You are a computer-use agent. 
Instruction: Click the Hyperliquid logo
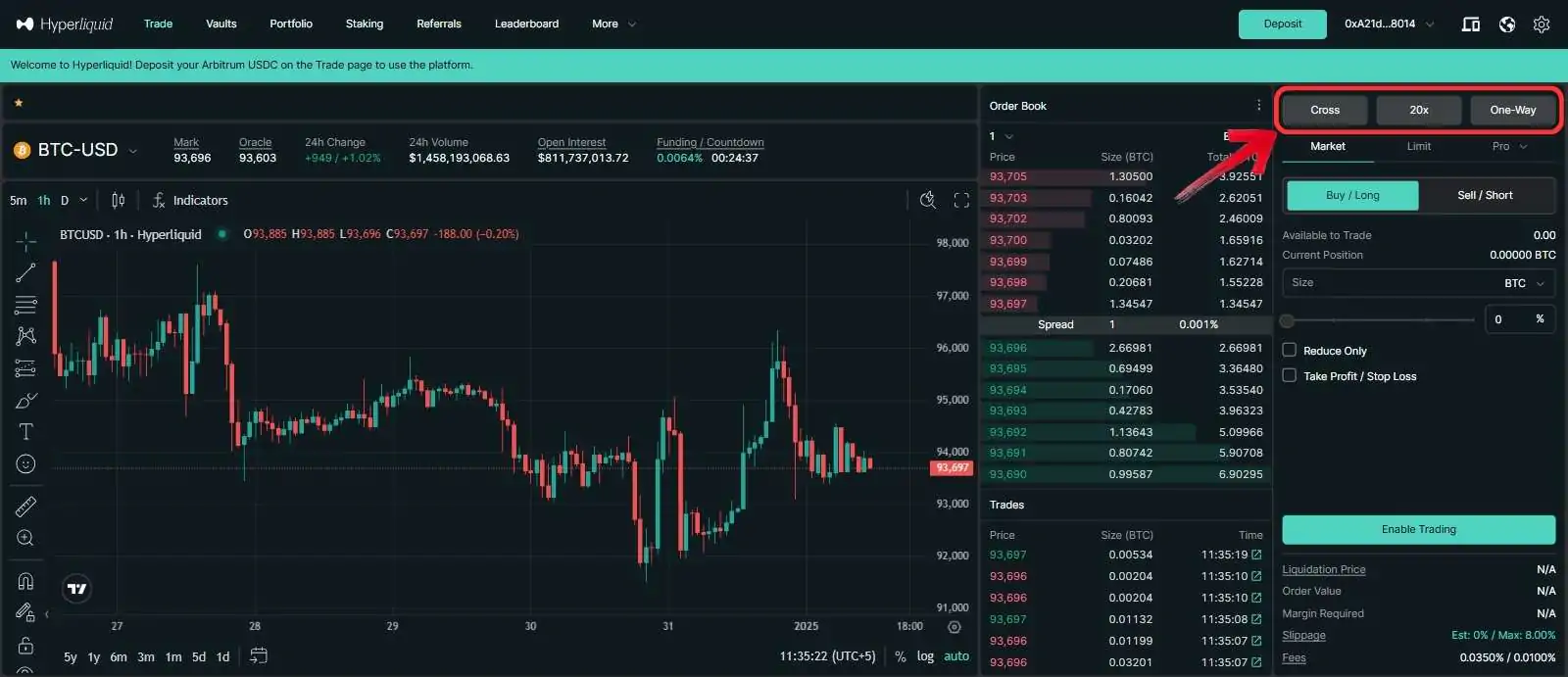click(65, 24)
